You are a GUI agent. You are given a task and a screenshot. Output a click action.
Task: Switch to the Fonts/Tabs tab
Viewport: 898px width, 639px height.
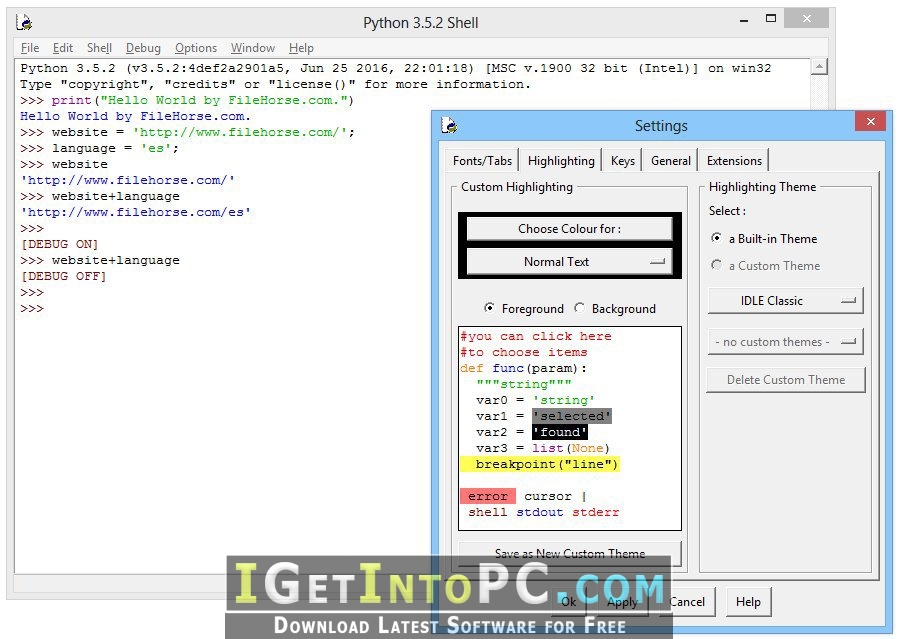(482, 161)
